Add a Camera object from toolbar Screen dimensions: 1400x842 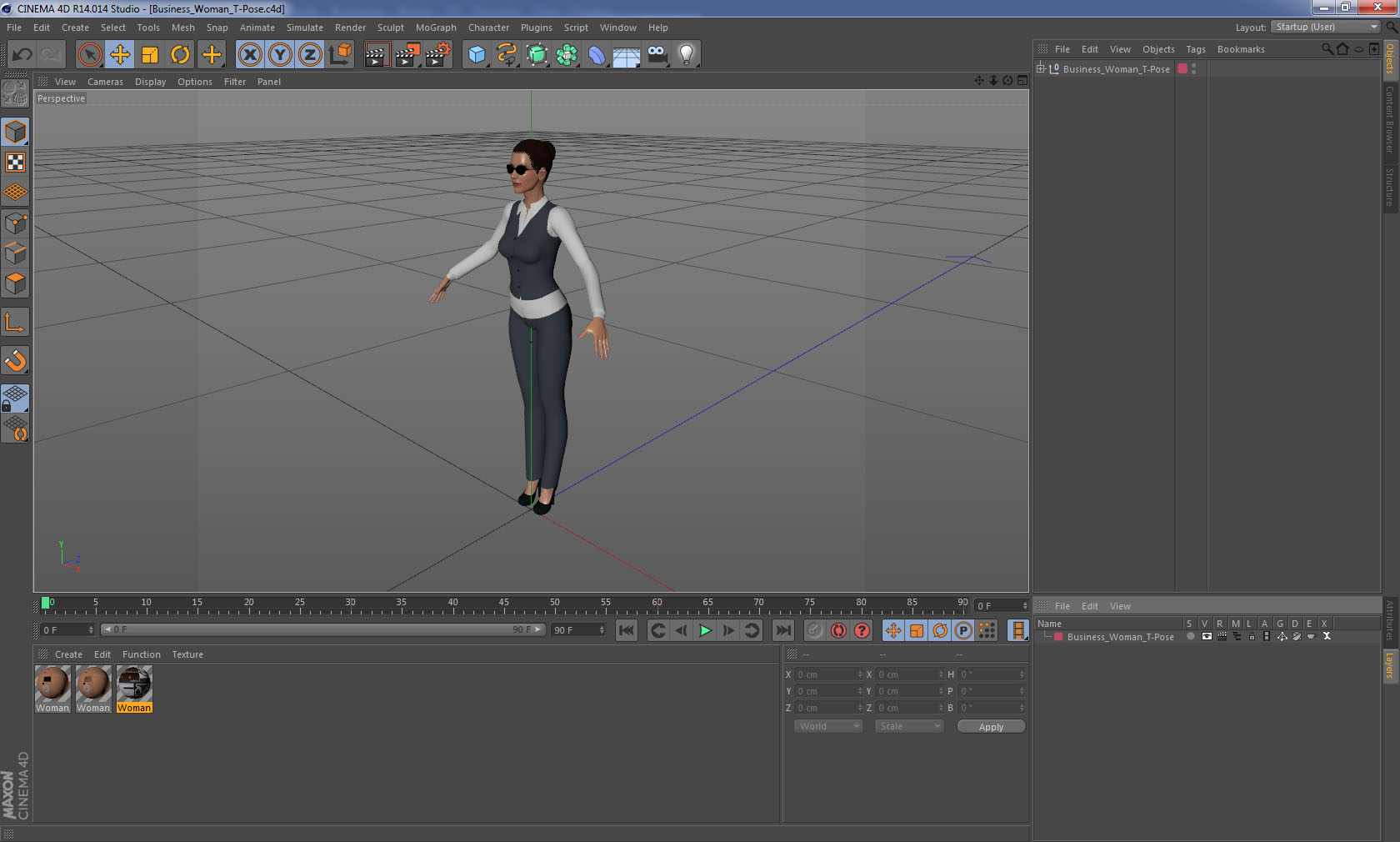click(x=657, y=55)
